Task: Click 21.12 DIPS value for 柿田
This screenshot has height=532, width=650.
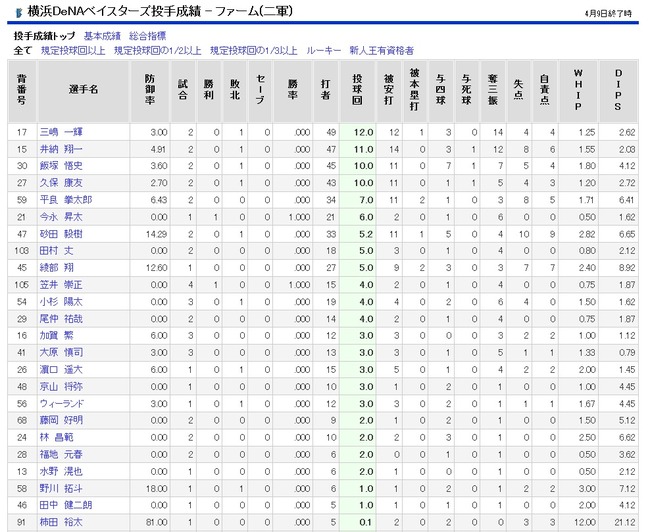Action: coord(624,522)
